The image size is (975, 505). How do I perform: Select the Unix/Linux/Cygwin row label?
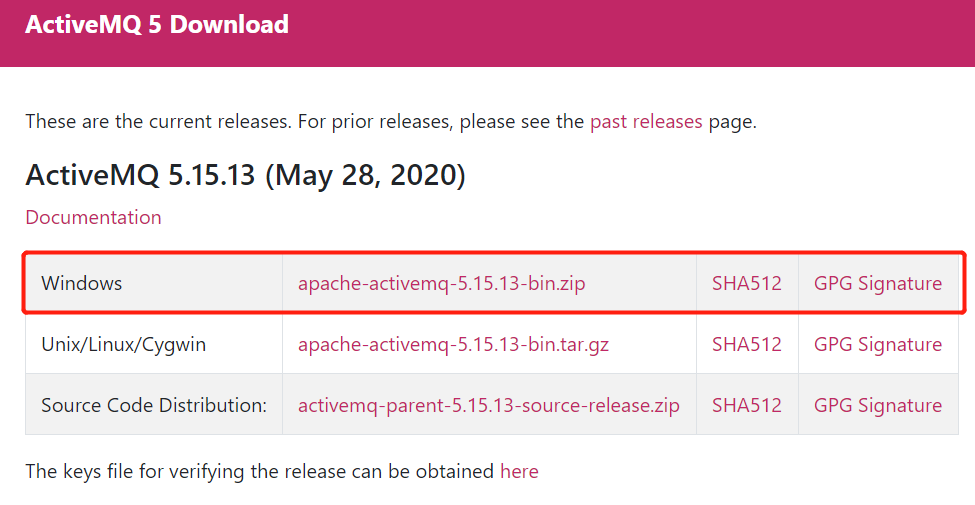click(123, 344)
